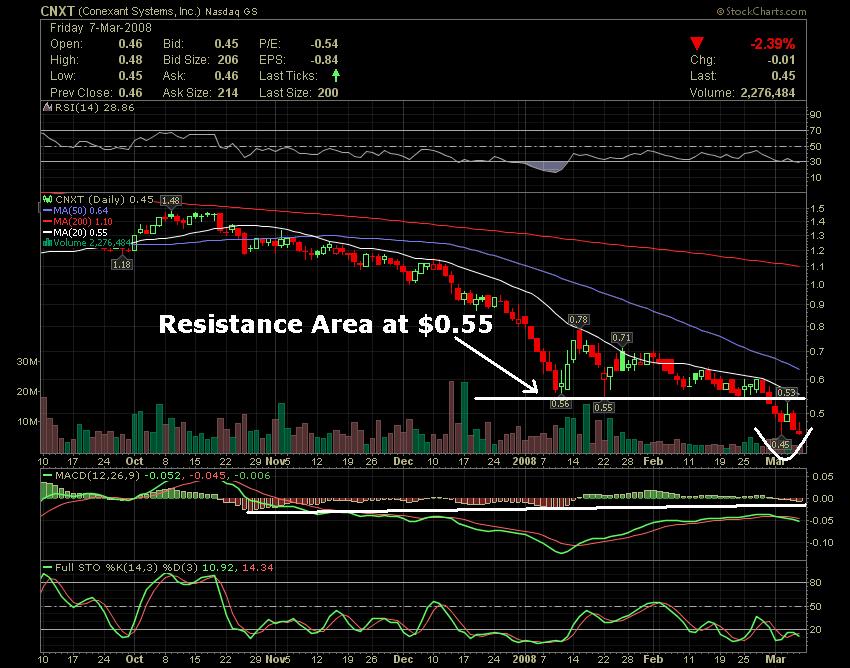Click the volume bars icon in legend
Viewport: 850px width, 668px height.
tap(47, 242)
